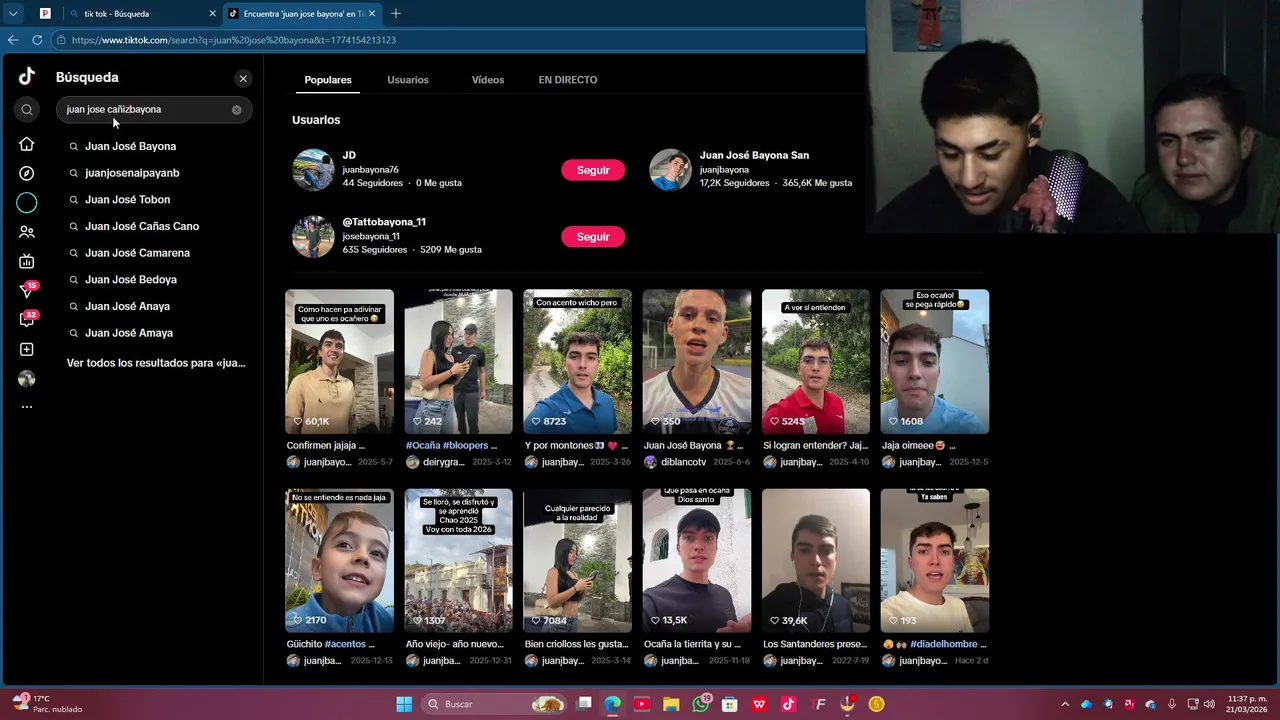
Task: Switch to the EN DIRECTO tab
Action: point(568,80)
